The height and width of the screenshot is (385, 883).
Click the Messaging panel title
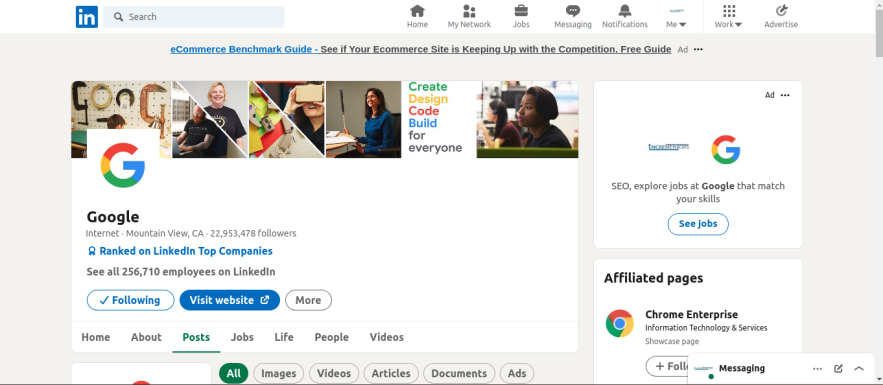(x=742, y=369)
